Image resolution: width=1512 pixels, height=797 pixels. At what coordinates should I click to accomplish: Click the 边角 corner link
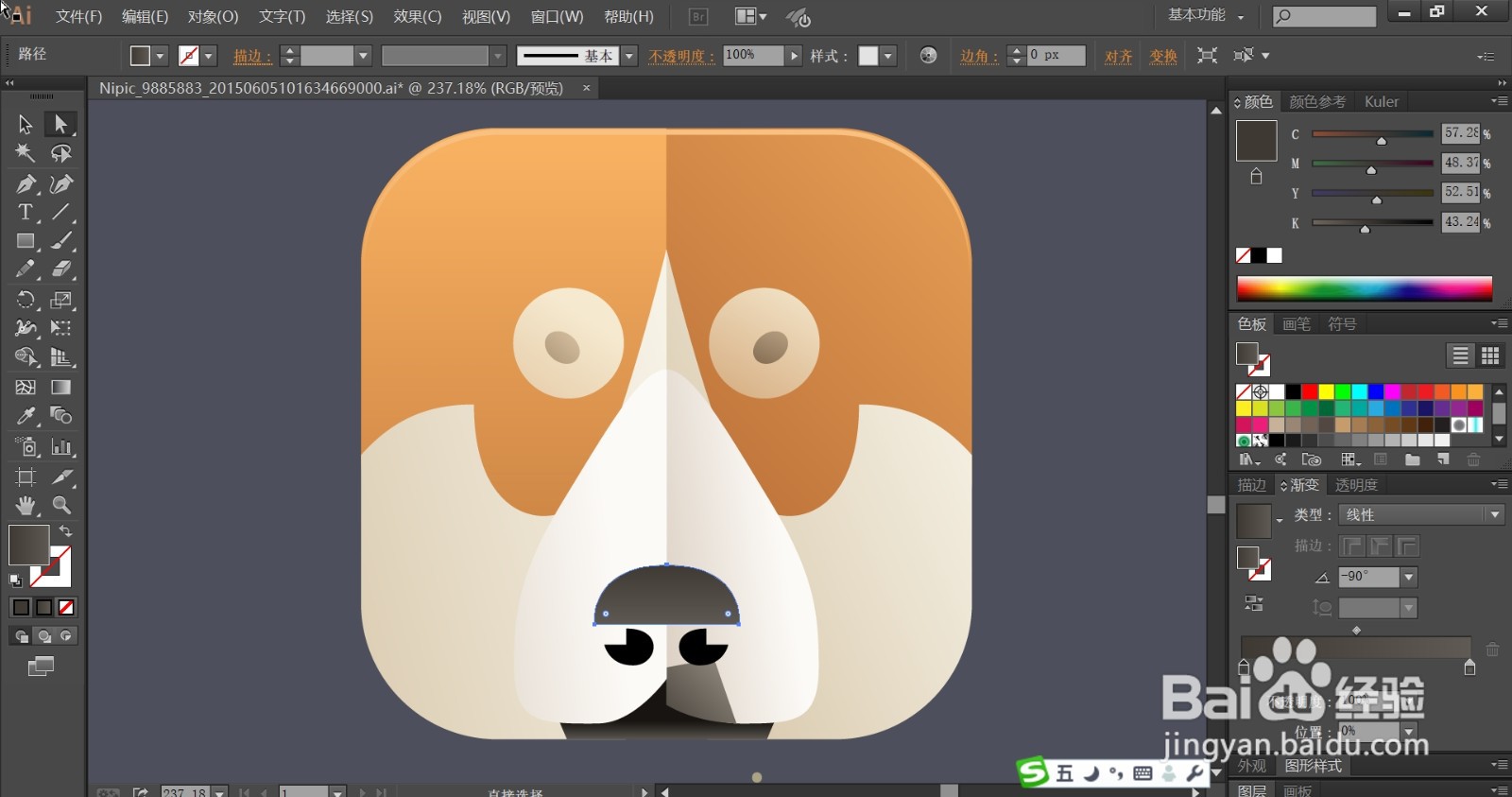tap(979, 56)
